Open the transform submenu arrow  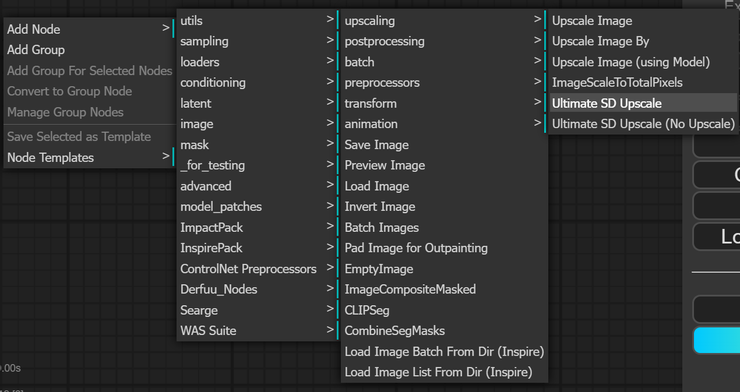(x=538, y=102)
